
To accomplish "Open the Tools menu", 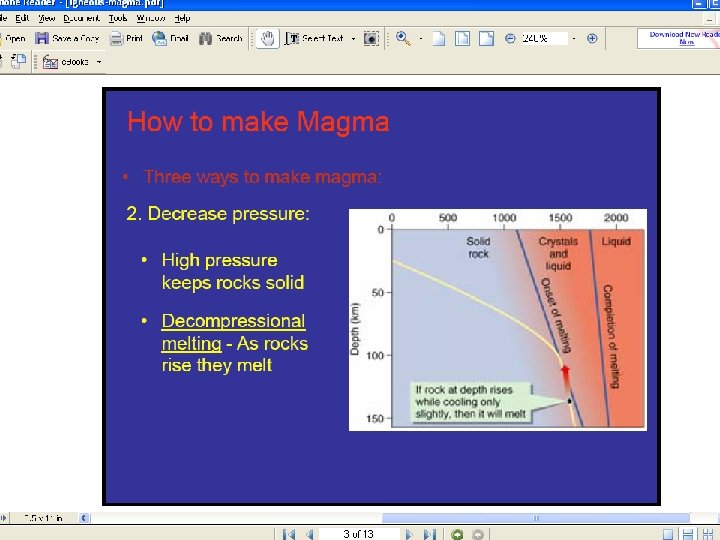I will [x=118, y=18].
